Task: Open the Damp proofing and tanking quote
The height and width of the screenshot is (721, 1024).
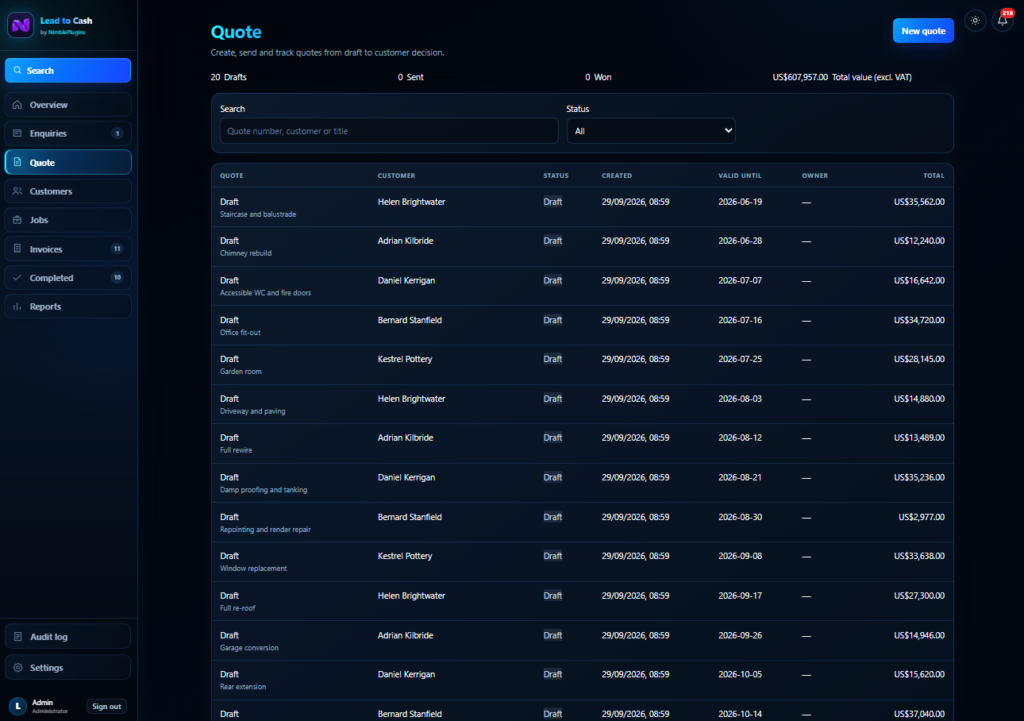Action: tap(582, 483)
